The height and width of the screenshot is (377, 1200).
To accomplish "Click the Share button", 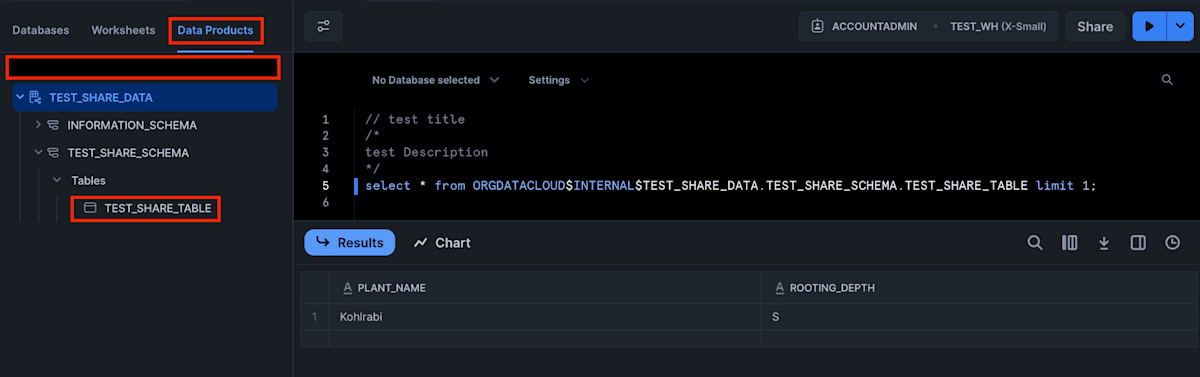I will tap(1095, 27).
